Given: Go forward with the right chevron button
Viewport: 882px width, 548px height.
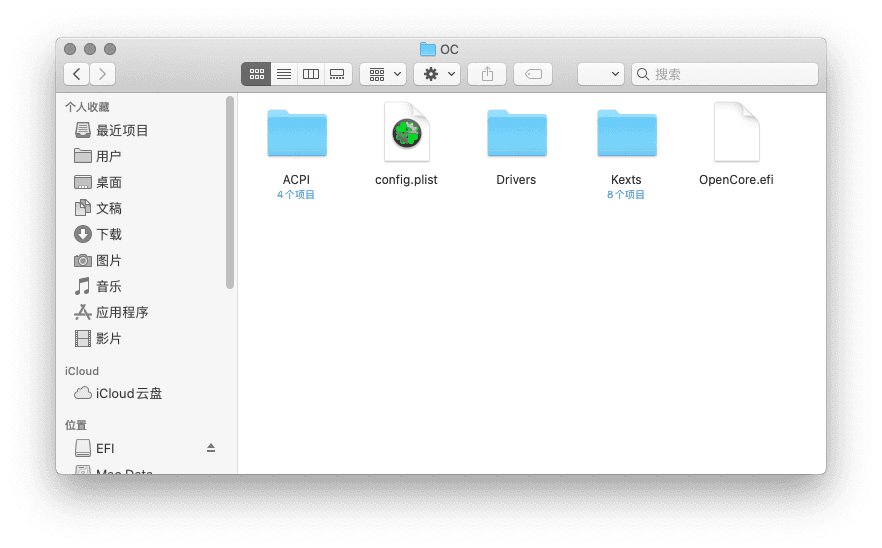Looking at the screenshot, I should click(x=102, y=74).
